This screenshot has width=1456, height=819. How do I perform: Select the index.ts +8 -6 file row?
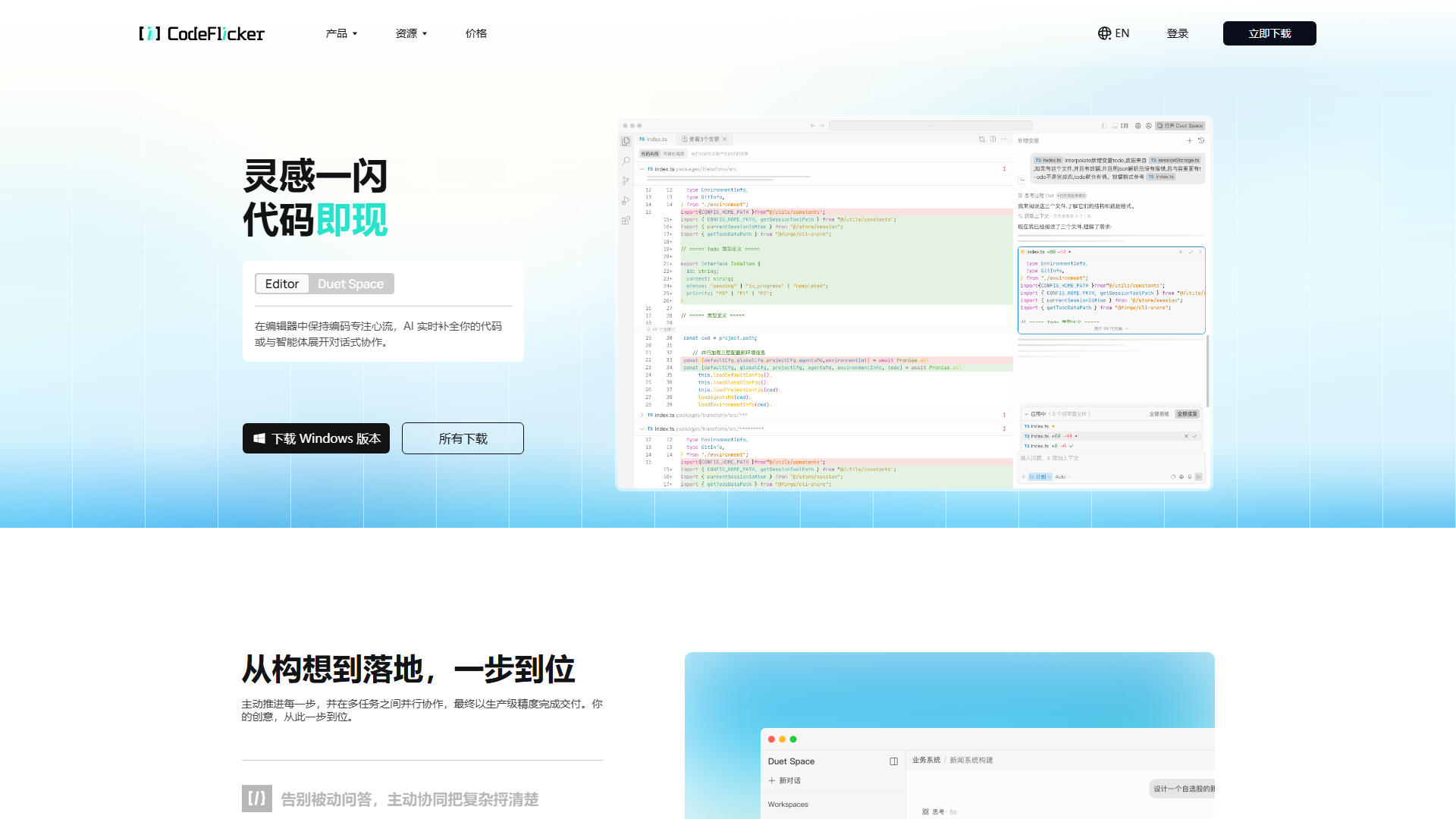1111,446
